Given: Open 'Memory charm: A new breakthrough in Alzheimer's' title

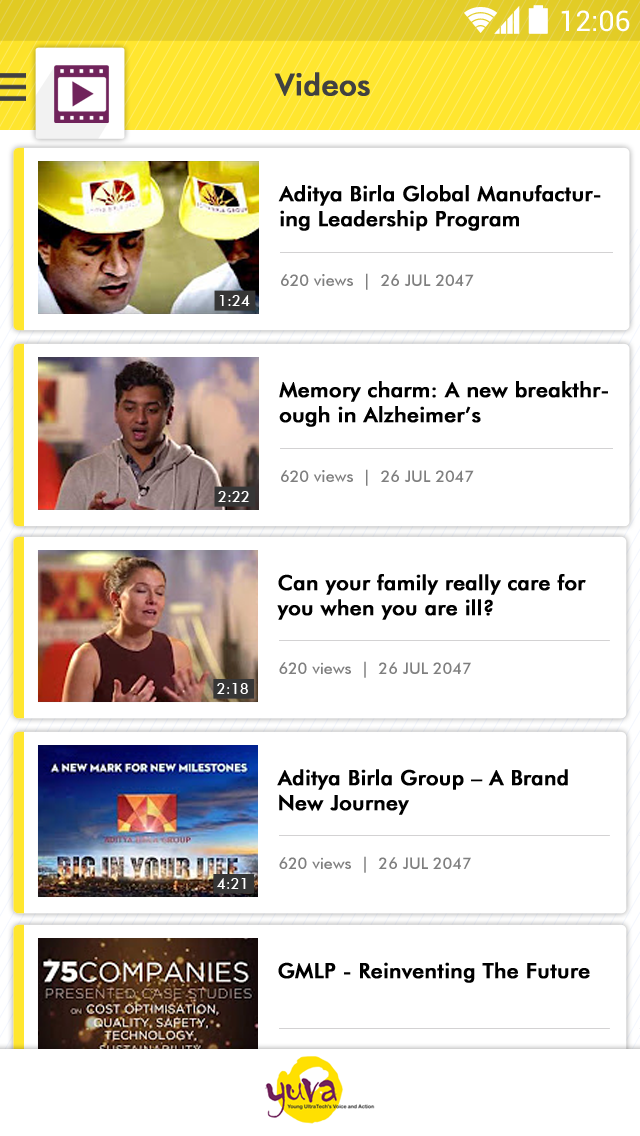Looking at the screenshot, I should pos(444,403).
